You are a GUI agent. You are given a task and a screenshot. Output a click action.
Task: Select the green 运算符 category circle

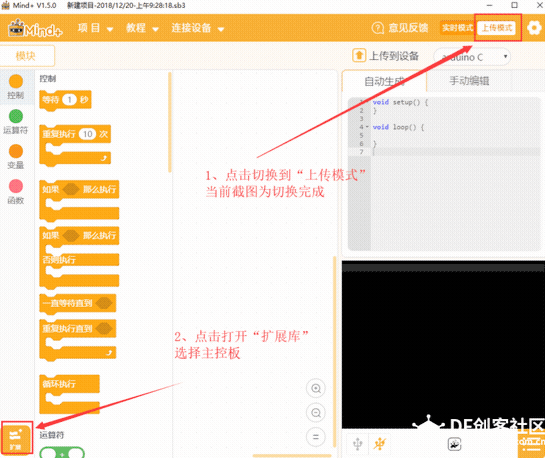click(16, 116)
